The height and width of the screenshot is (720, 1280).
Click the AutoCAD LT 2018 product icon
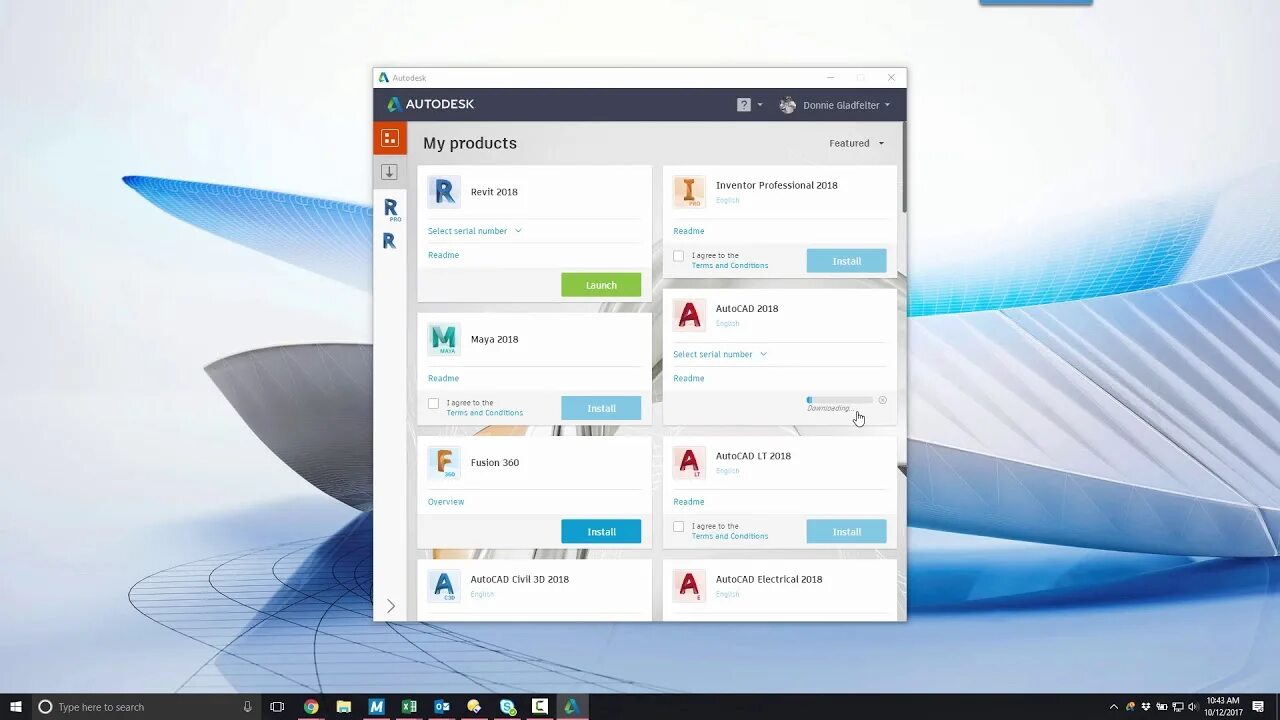click(689, 463)
